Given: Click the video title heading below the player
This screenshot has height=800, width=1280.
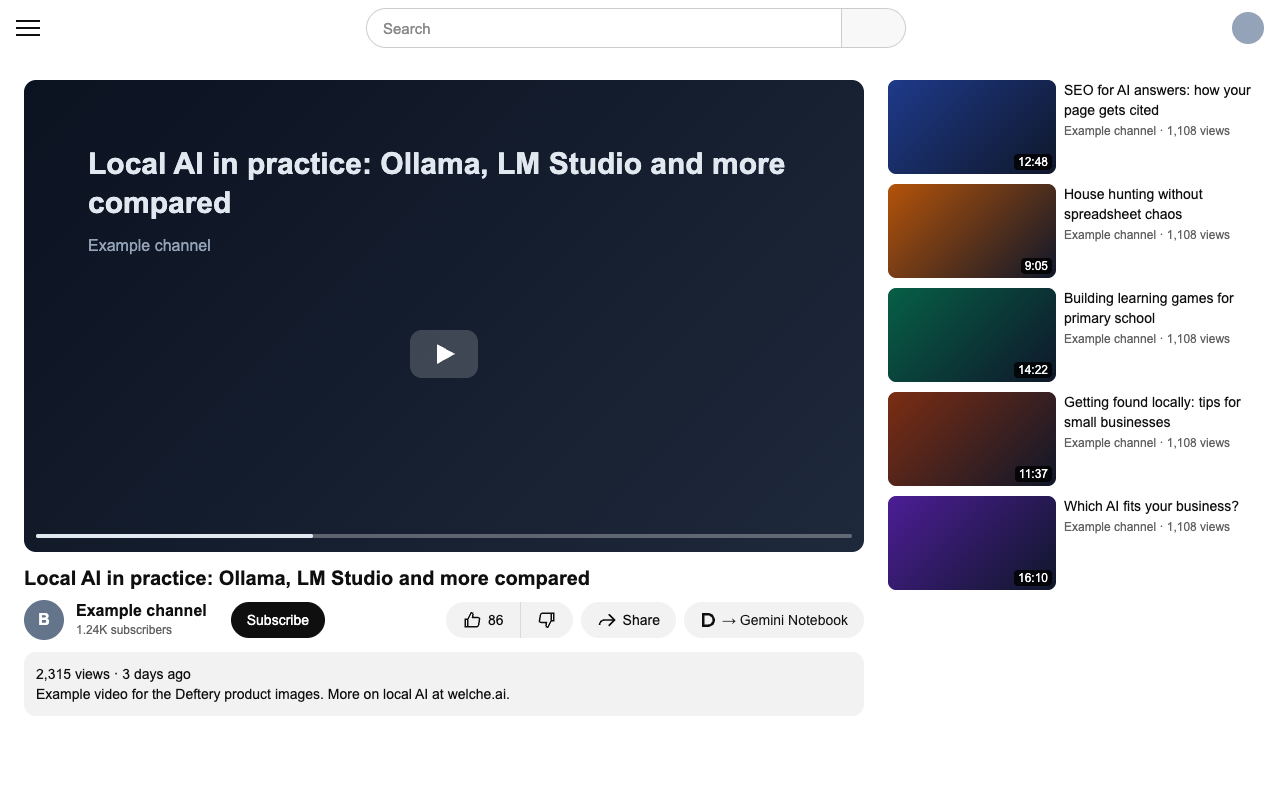Looking at the screenshot, I should click(x=307, y=578).
